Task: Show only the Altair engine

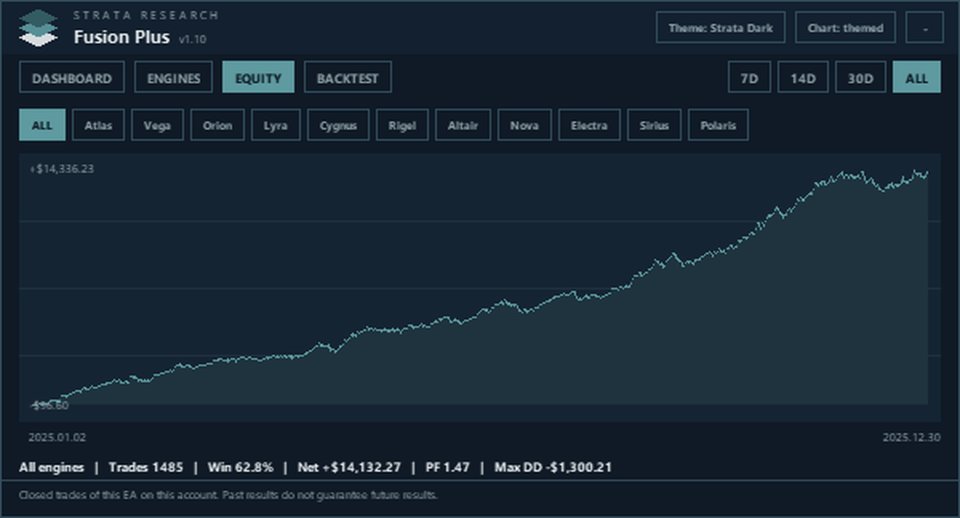Action: (x=463, y=125)
